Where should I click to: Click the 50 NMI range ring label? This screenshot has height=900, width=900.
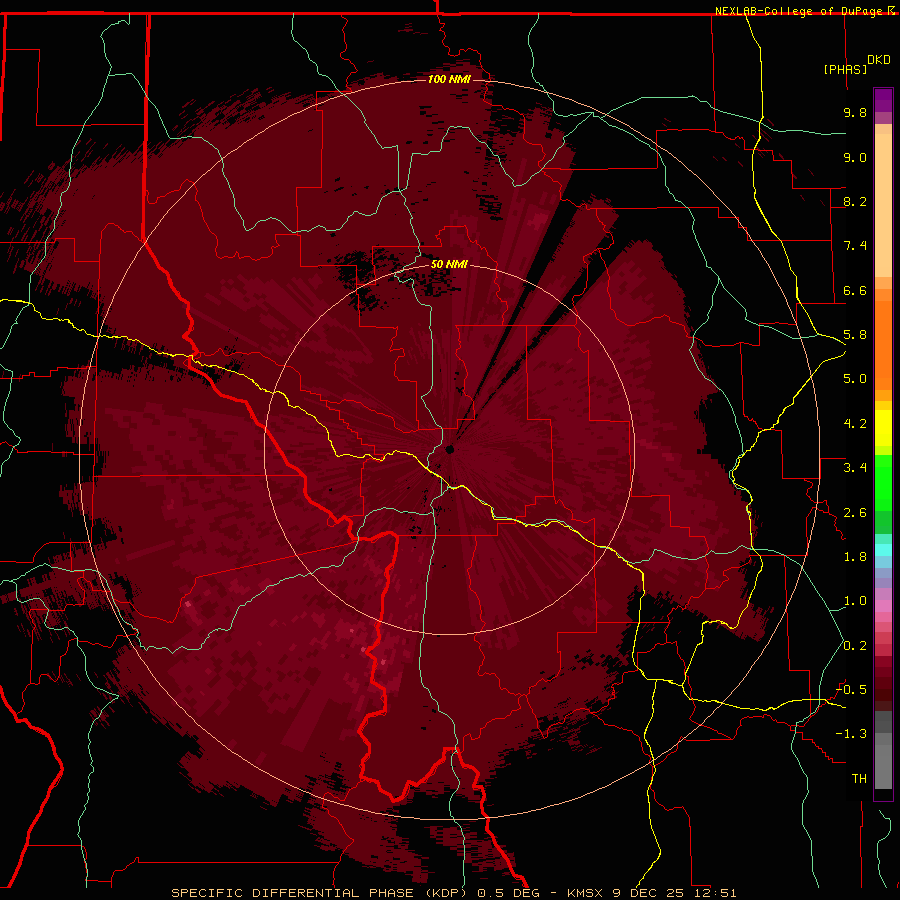(x=449, y=264)
